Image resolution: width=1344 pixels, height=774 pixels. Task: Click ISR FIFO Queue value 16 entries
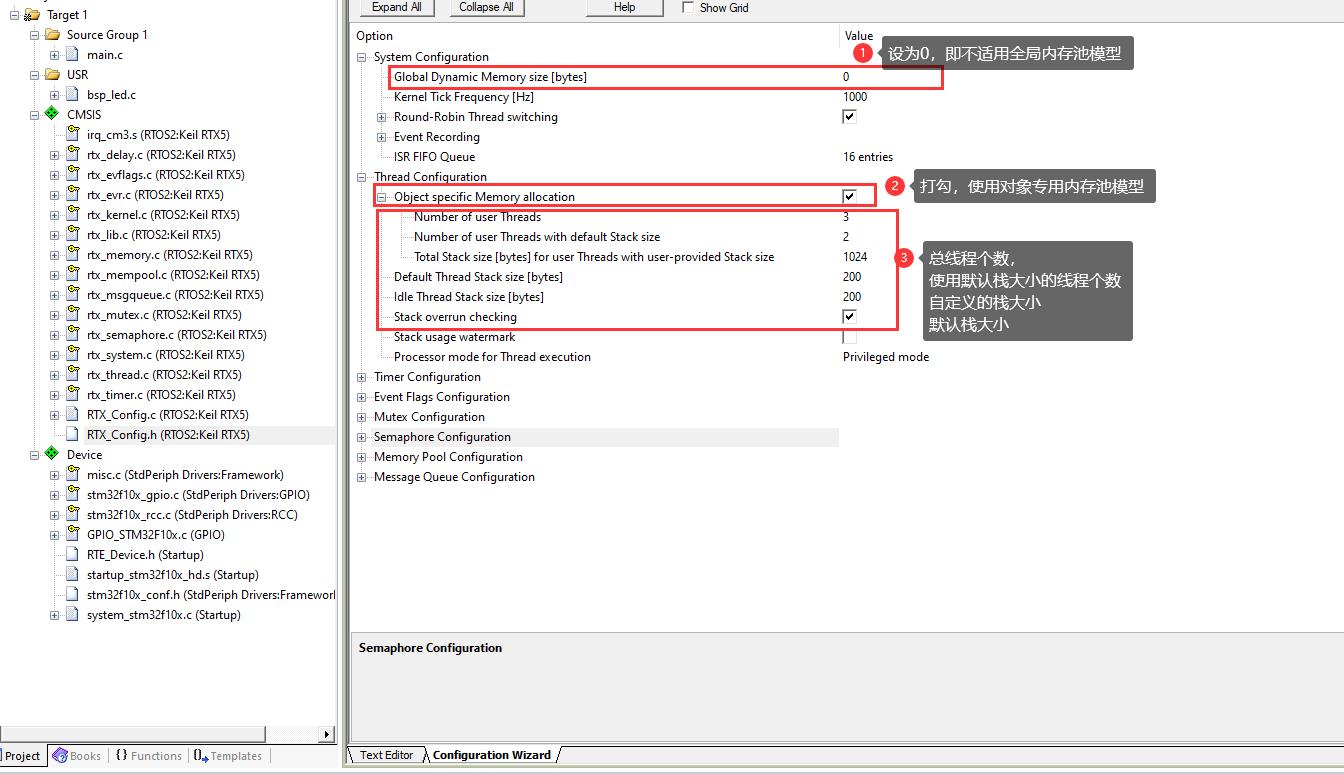(x=868, y=157)
